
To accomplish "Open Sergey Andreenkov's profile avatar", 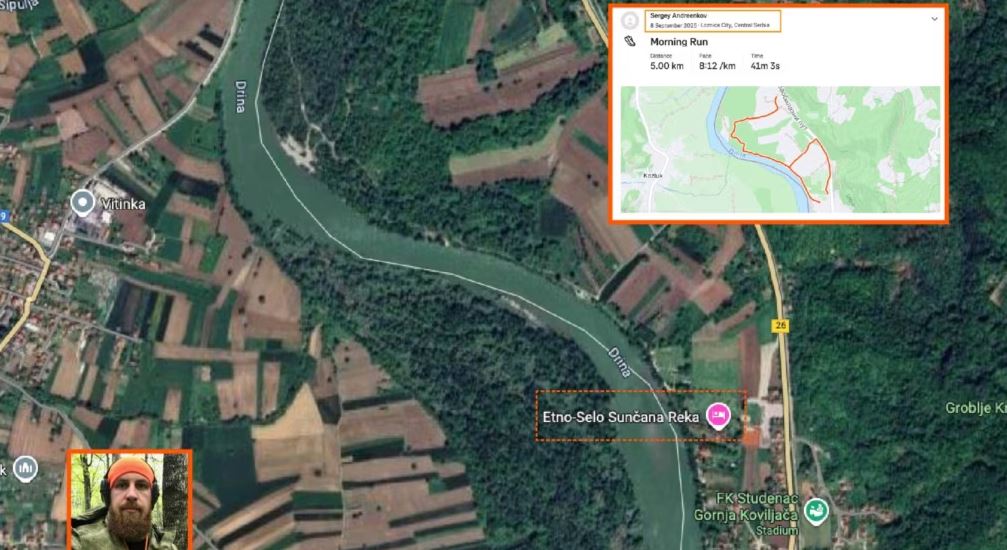I will click(630, 20).
